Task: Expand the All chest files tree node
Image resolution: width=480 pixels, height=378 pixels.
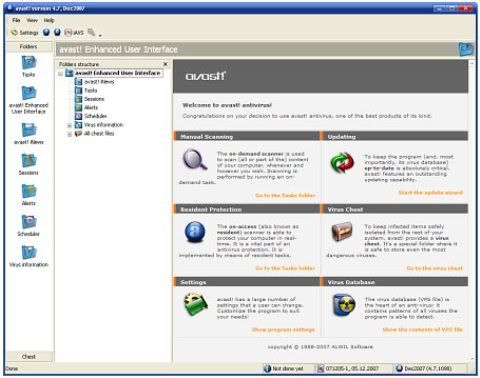Action: click(69, 134)
